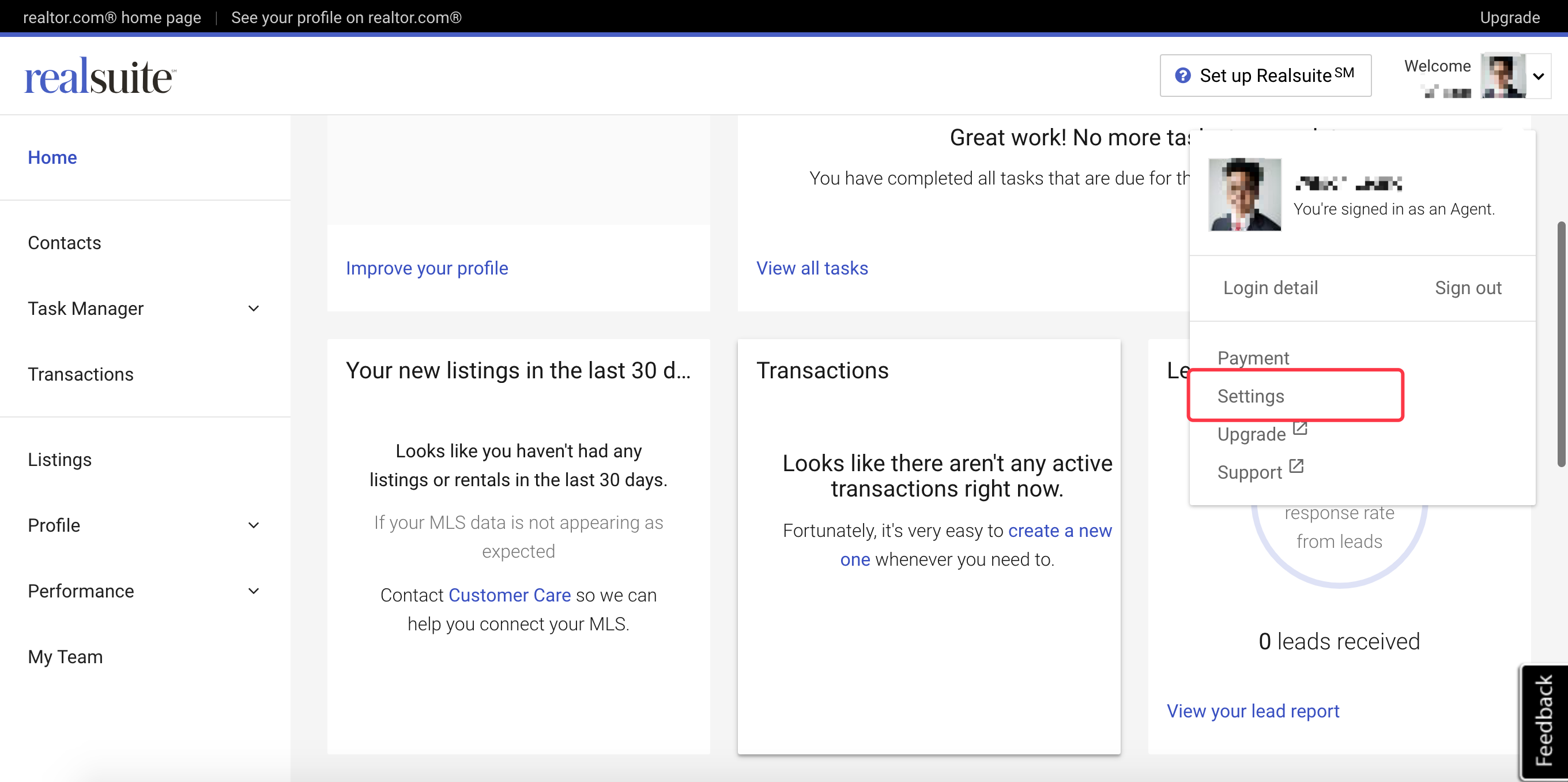Expand the Performance menu chevron
The image size is (1568, 782).
pos(254,591)
